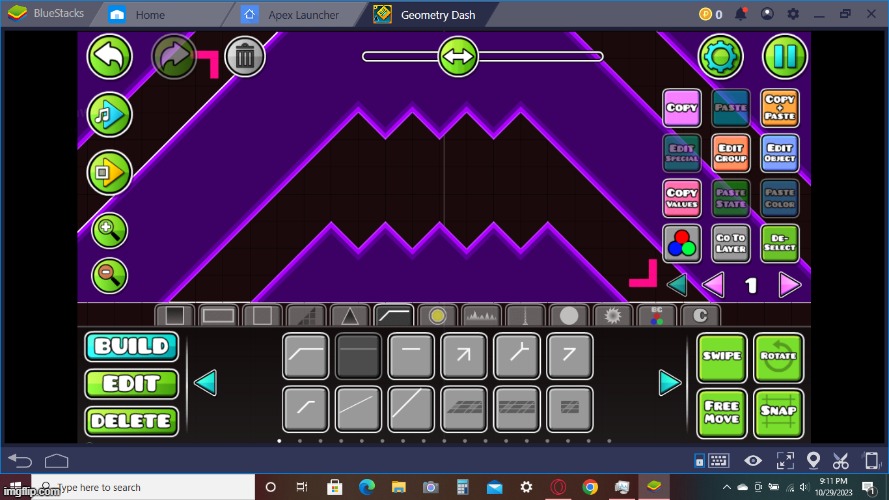The image size is (889, 500).
Task: Click the Deselect button
Action: (780, 244)
